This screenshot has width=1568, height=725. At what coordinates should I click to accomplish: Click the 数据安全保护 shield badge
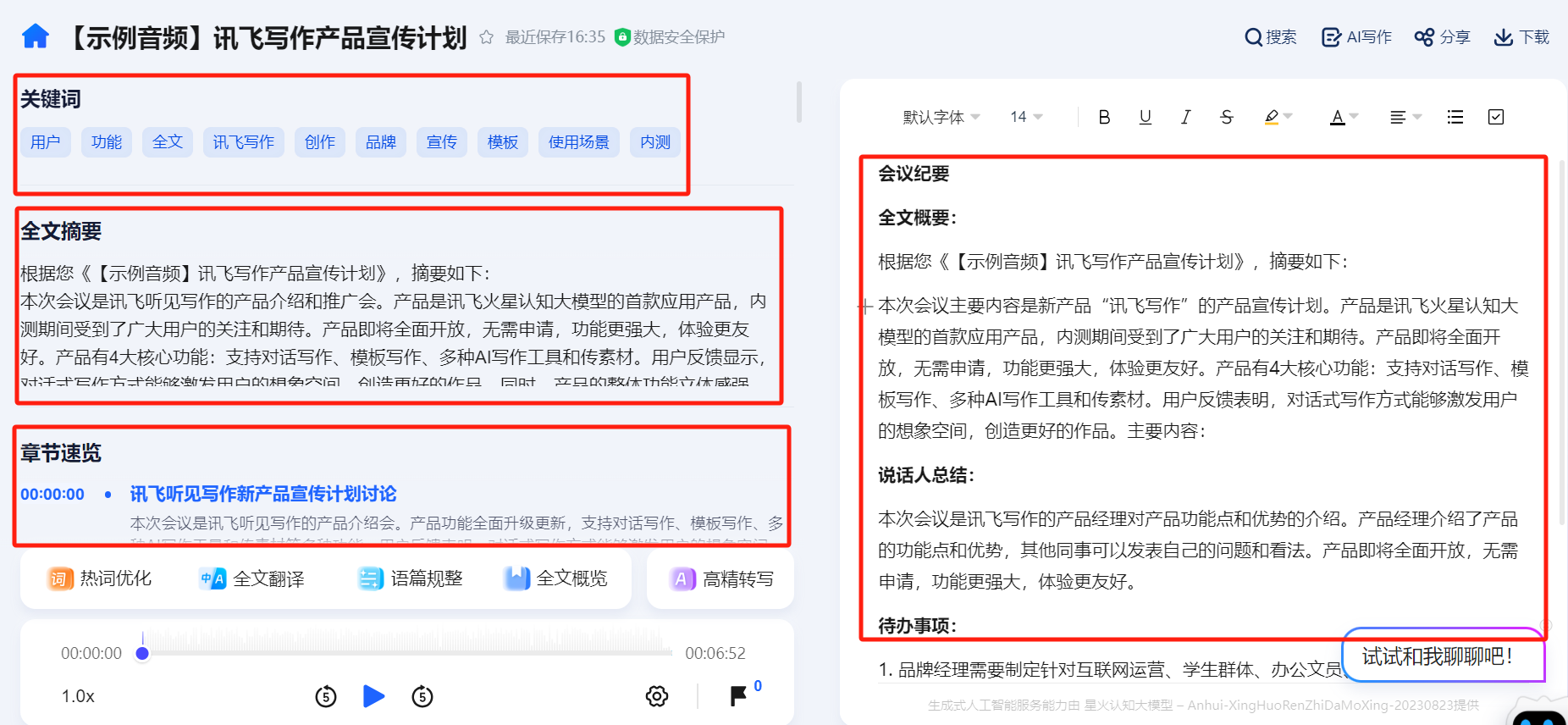[669, 37]
